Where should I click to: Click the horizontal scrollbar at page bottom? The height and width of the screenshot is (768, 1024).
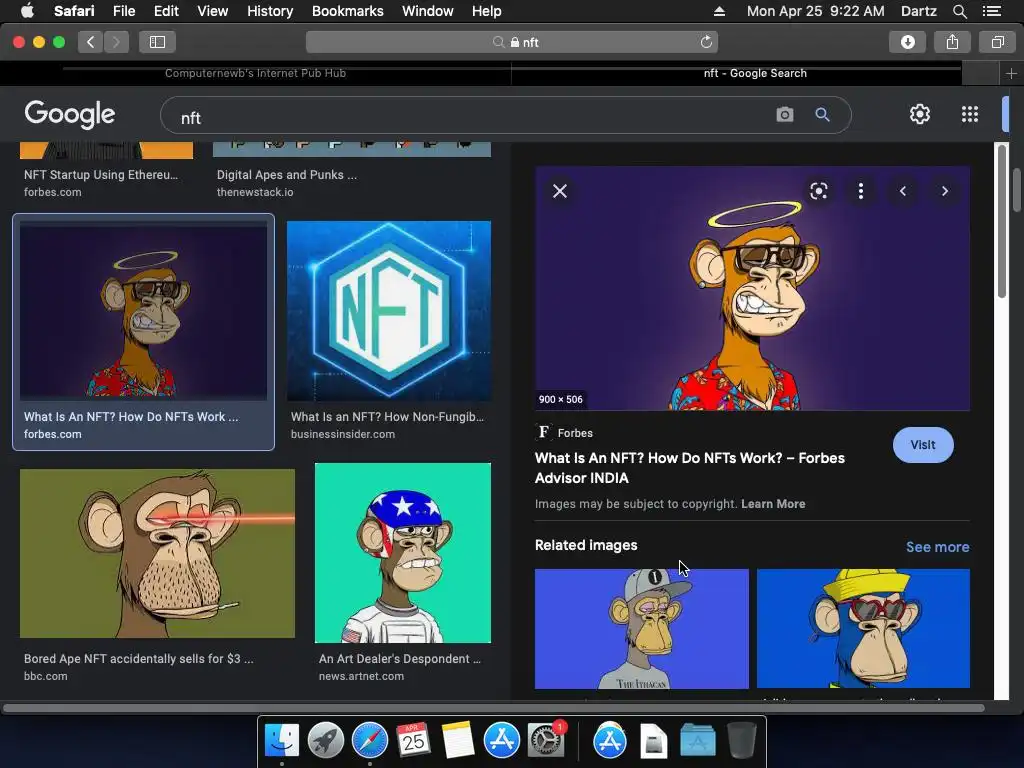click(x=493, y=708)
